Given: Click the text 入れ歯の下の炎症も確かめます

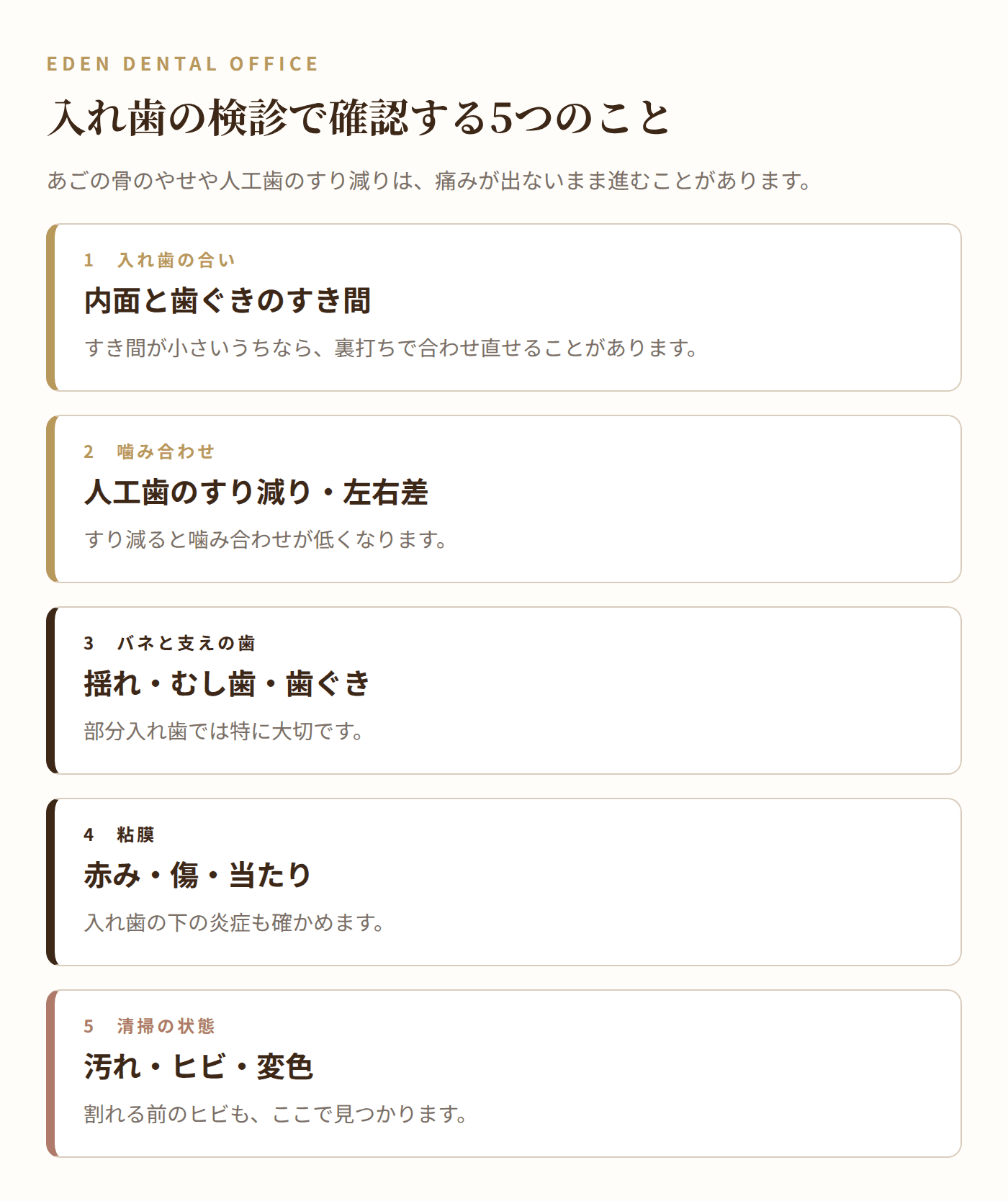Looking at the screenshot, I should (x=234, y=923).
